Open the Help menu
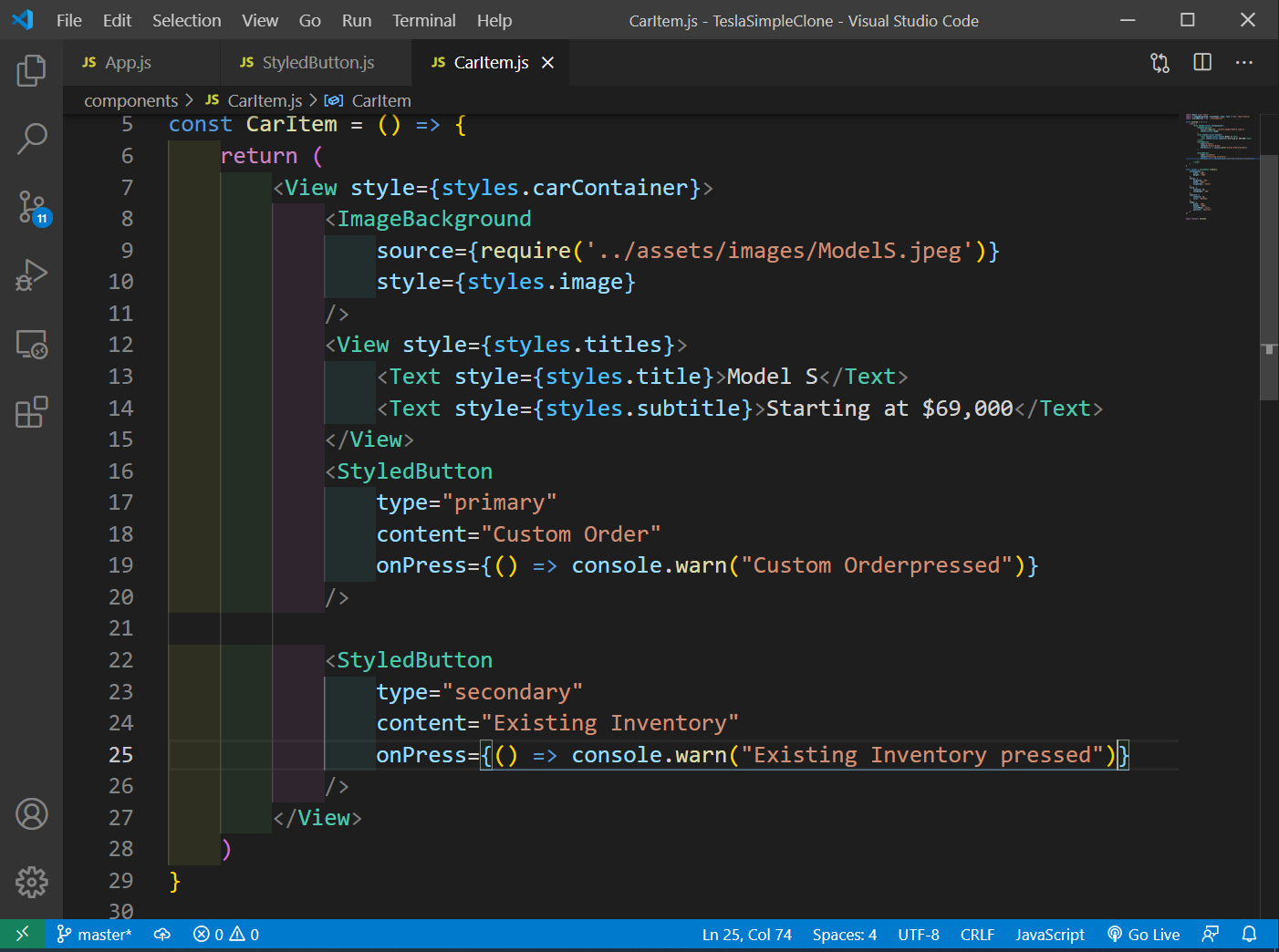Viewport: 1279px width, 952px height. click(x=494, y=20)
